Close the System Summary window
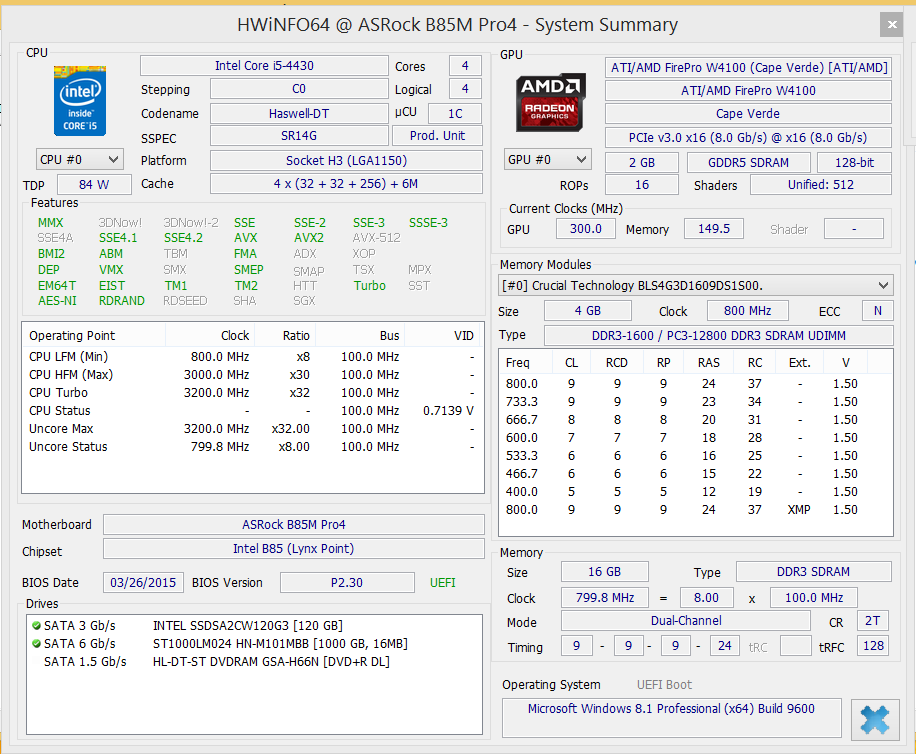The image size is (916, 754). point(891,25)
